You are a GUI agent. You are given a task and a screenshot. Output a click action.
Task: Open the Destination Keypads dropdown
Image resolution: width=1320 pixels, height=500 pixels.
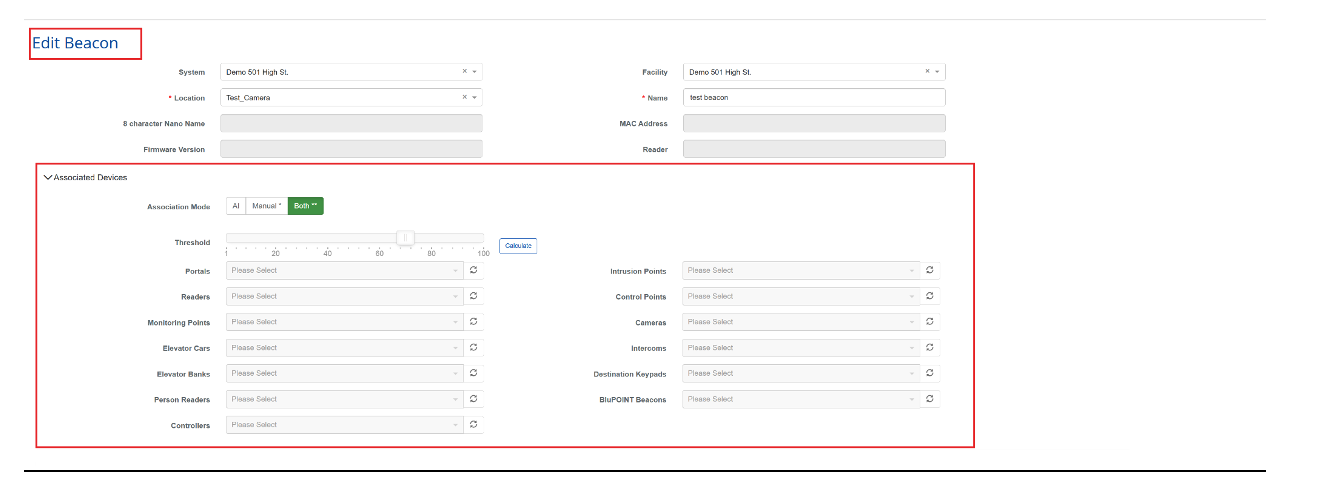coord(801,373)
